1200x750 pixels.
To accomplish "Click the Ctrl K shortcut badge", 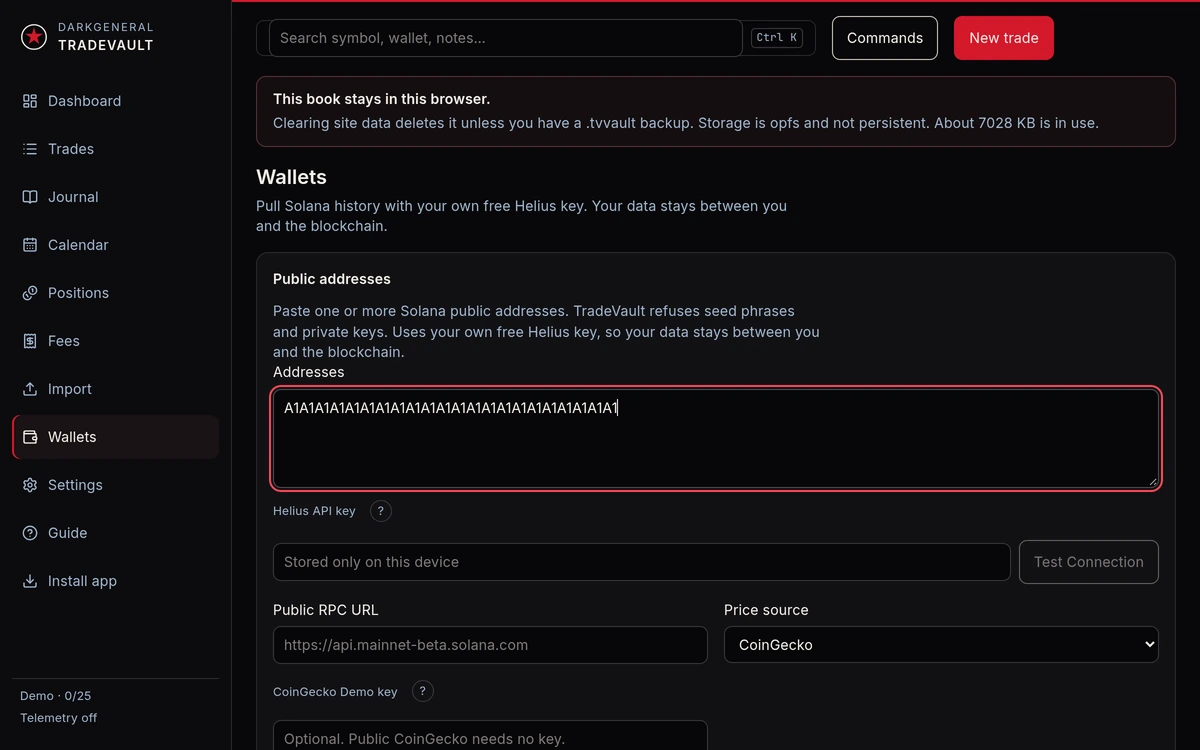I will pos(777,38).
